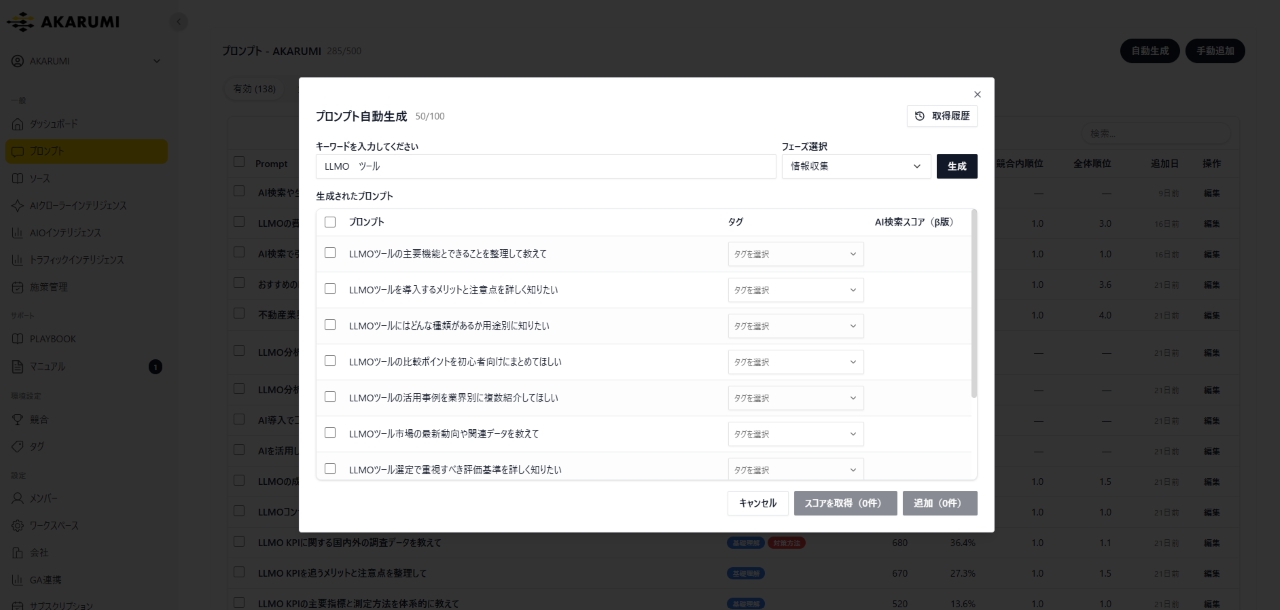The image size is (1280, 610).
Task: Click the dialog's prompt list scrollbar
Action: (974, 304)
